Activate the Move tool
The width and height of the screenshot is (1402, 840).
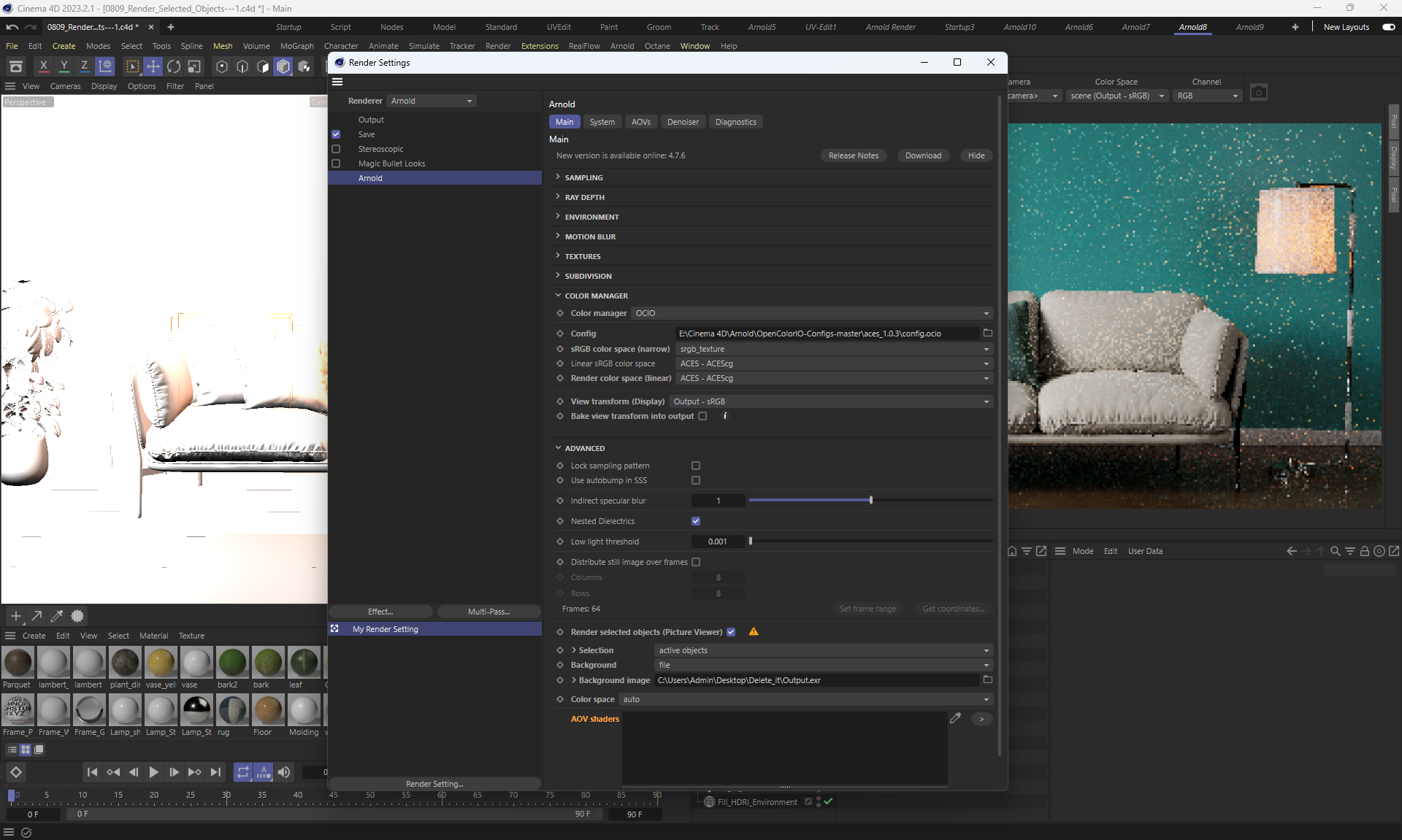coord(153,66)
